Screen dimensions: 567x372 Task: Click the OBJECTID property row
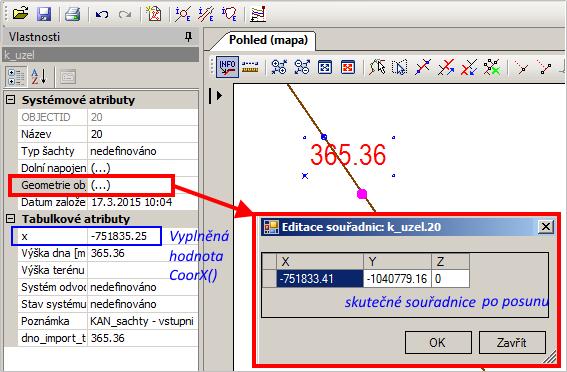pos(108,117)
